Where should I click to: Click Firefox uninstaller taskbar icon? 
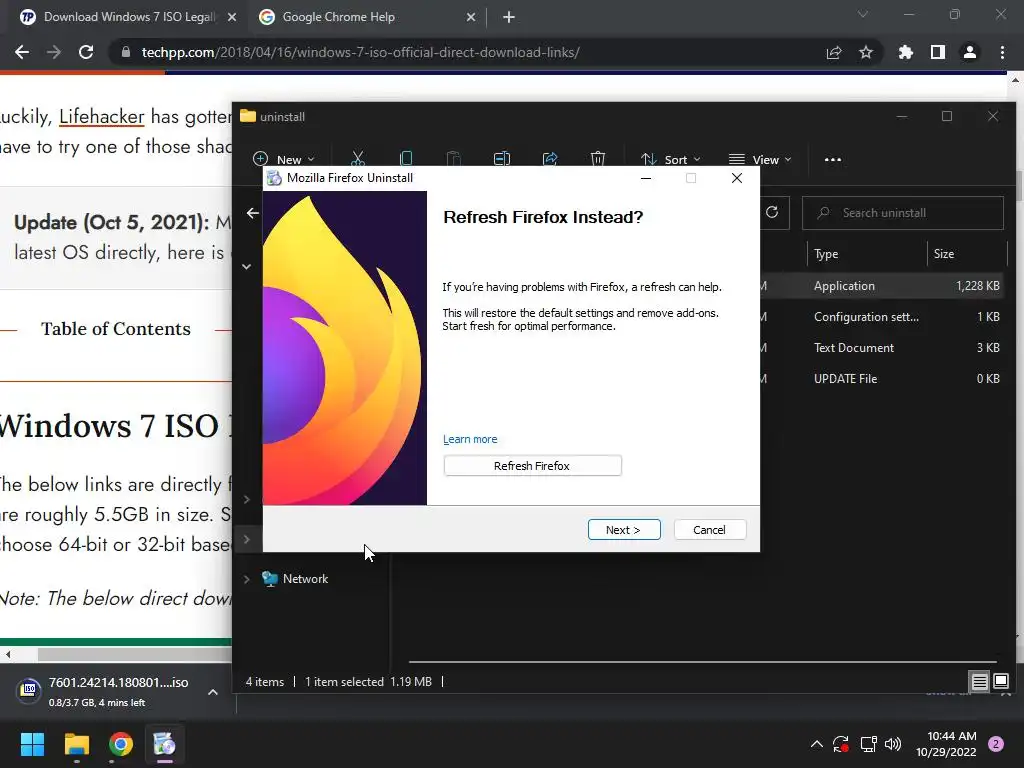point(165,744)
